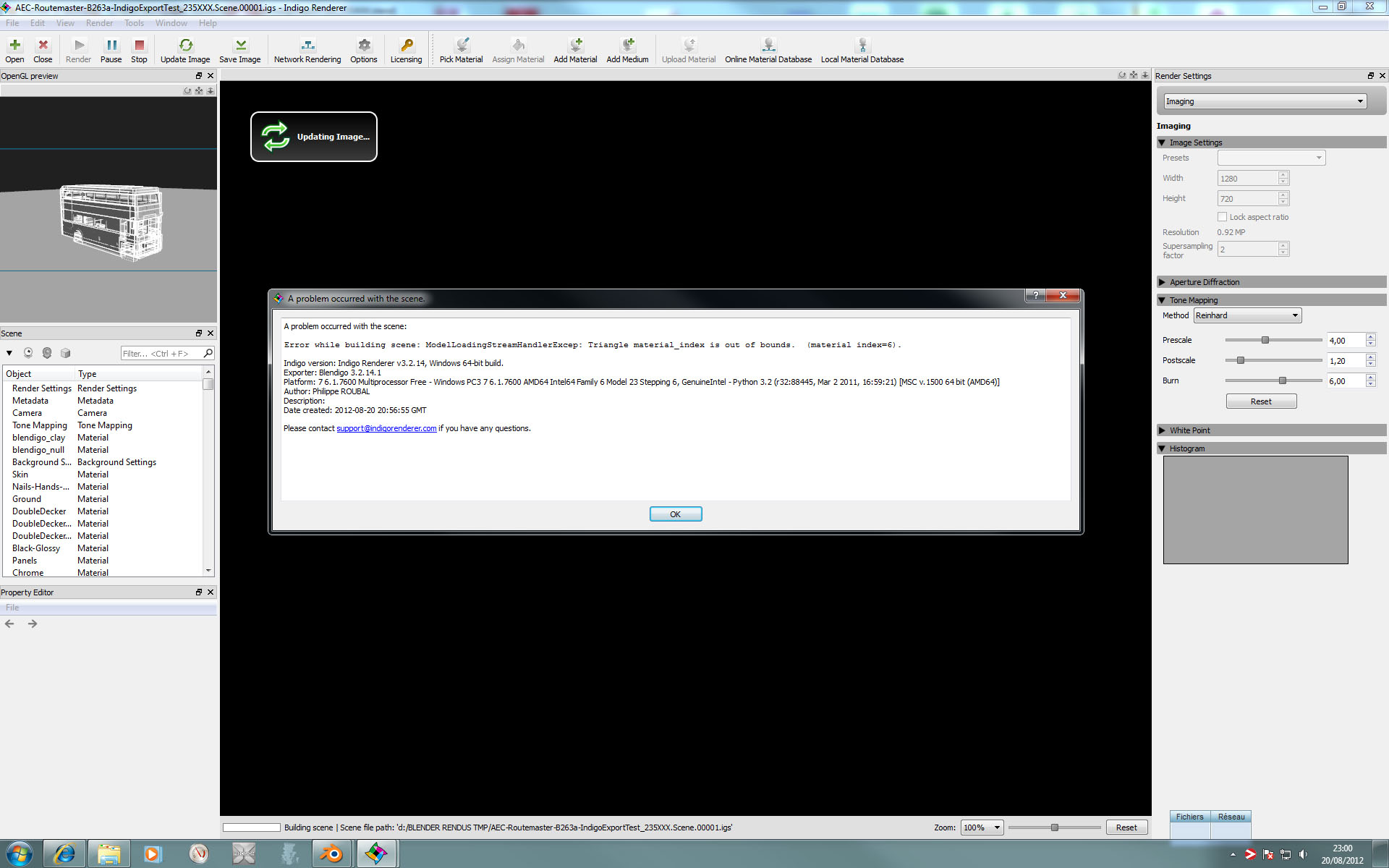The image size is (1389, 868).
Task: Collapse the Image Settings section
Action: (1162, 142)
